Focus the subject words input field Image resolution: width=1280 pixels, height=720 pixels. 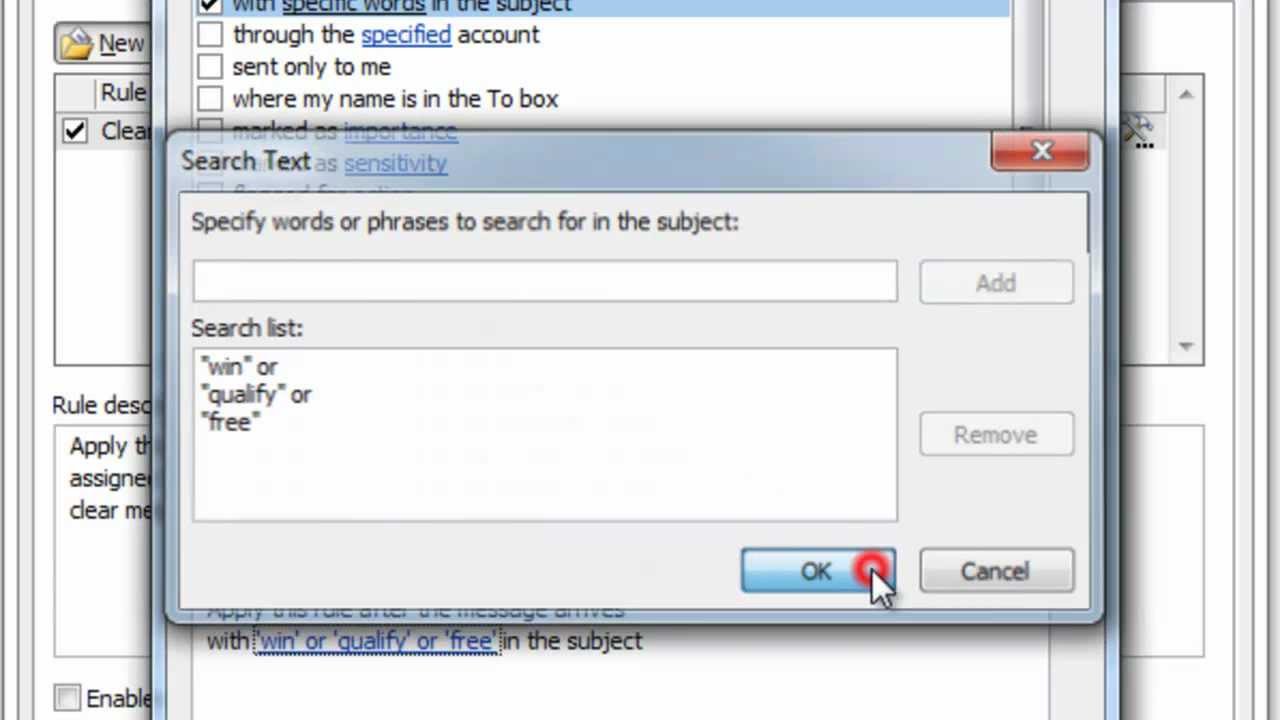click(545, 282)
